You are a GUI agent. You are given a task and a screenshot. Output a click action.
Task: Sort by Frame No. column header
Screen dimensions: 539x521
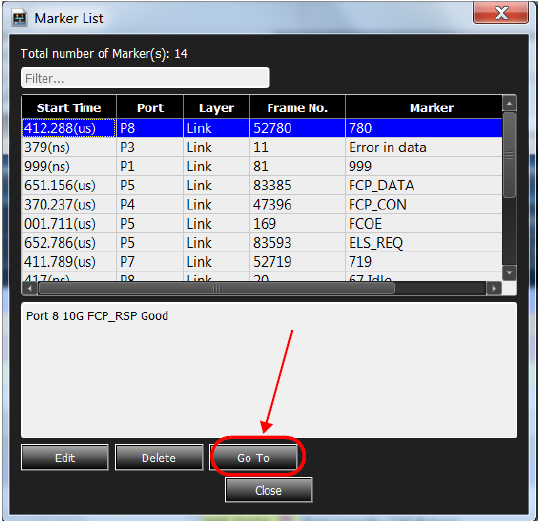pos(297,108)
